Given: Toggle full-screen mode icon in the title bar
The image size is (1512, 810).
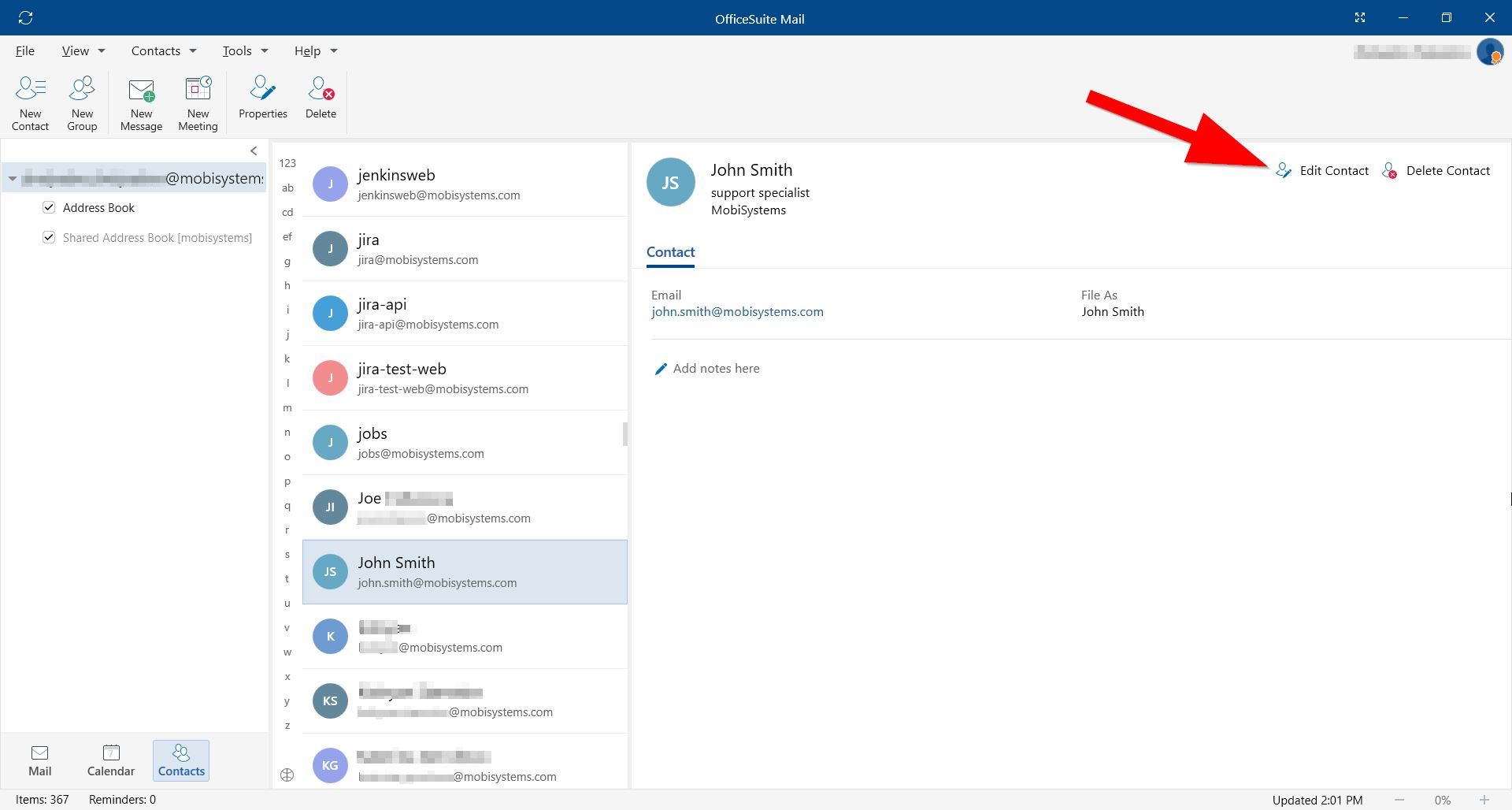Looking at the screenshot, I should click(1359, 17).
